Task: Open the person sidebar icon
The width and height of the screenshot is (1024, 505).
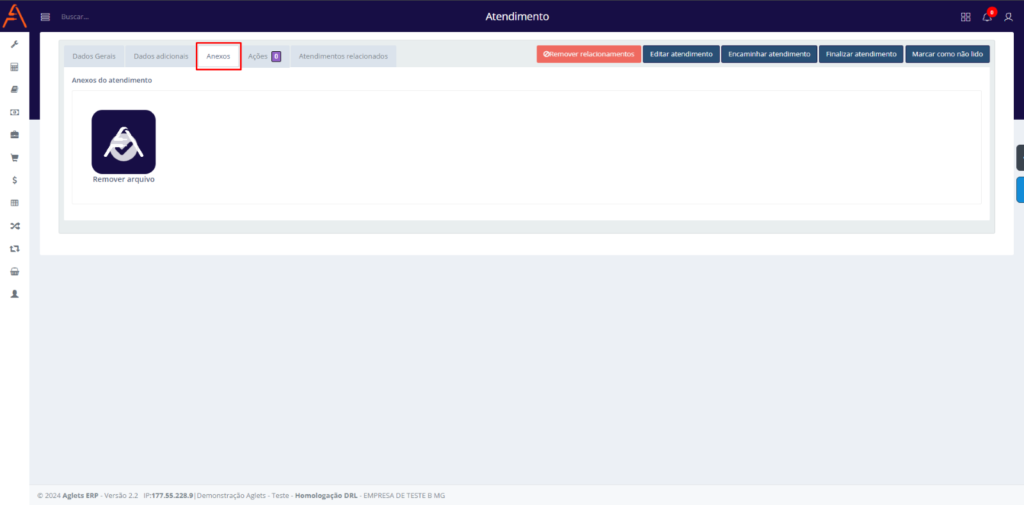Action: tap(14, 294)
